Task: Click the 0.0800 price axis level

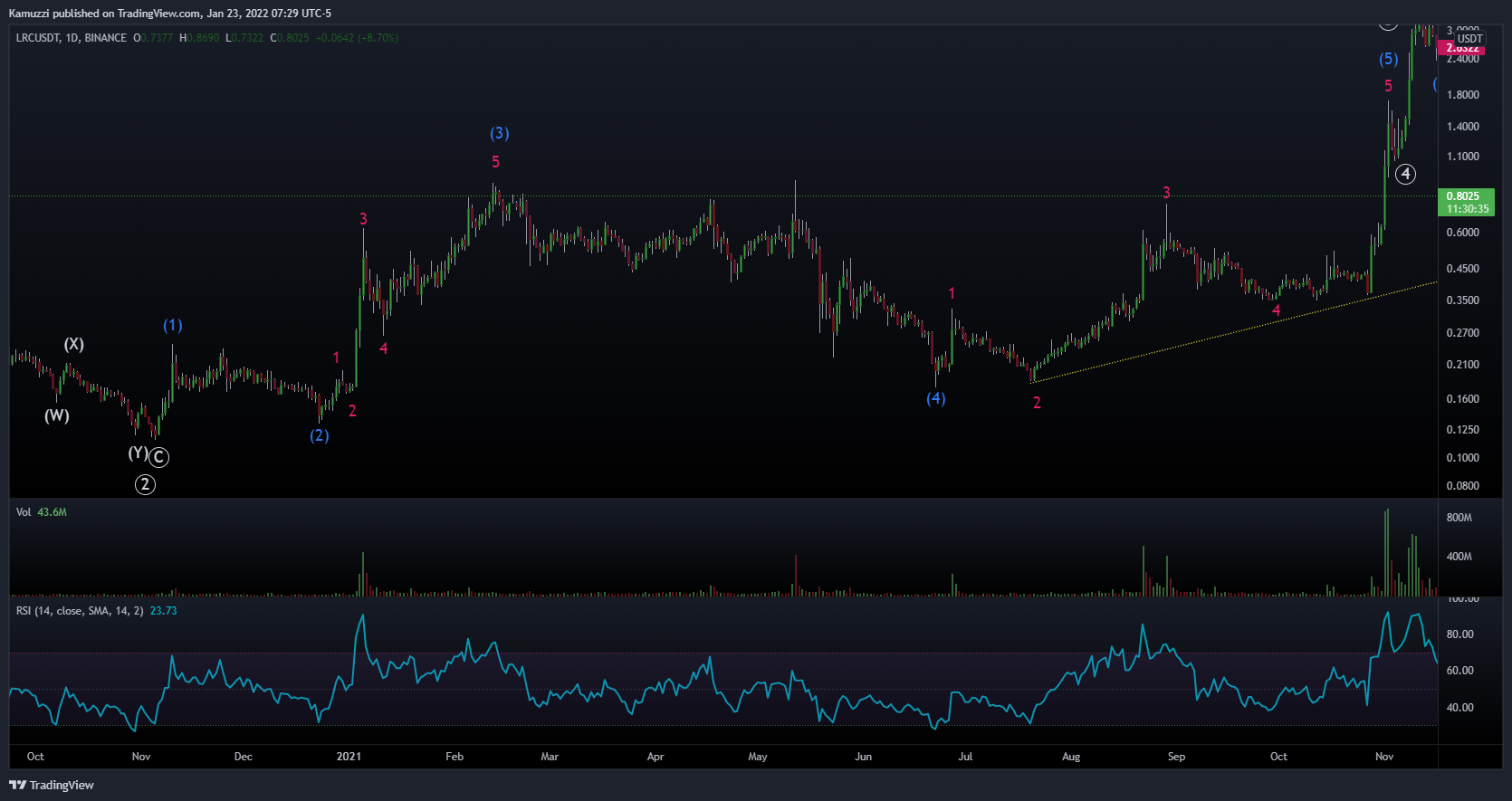Action: pyautogui.click(x=1463, y=486)
